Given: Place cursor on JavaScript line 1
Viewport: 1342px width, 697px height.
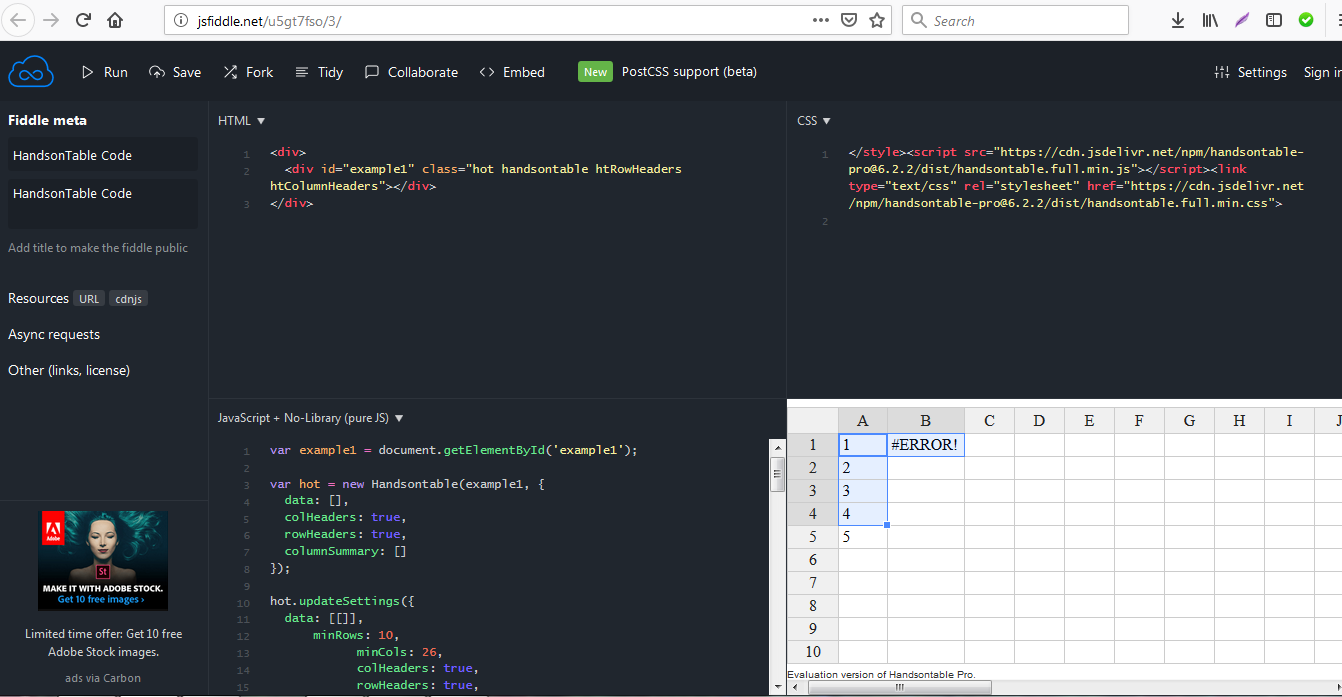Looking at the screenshot, I should 453,450.
